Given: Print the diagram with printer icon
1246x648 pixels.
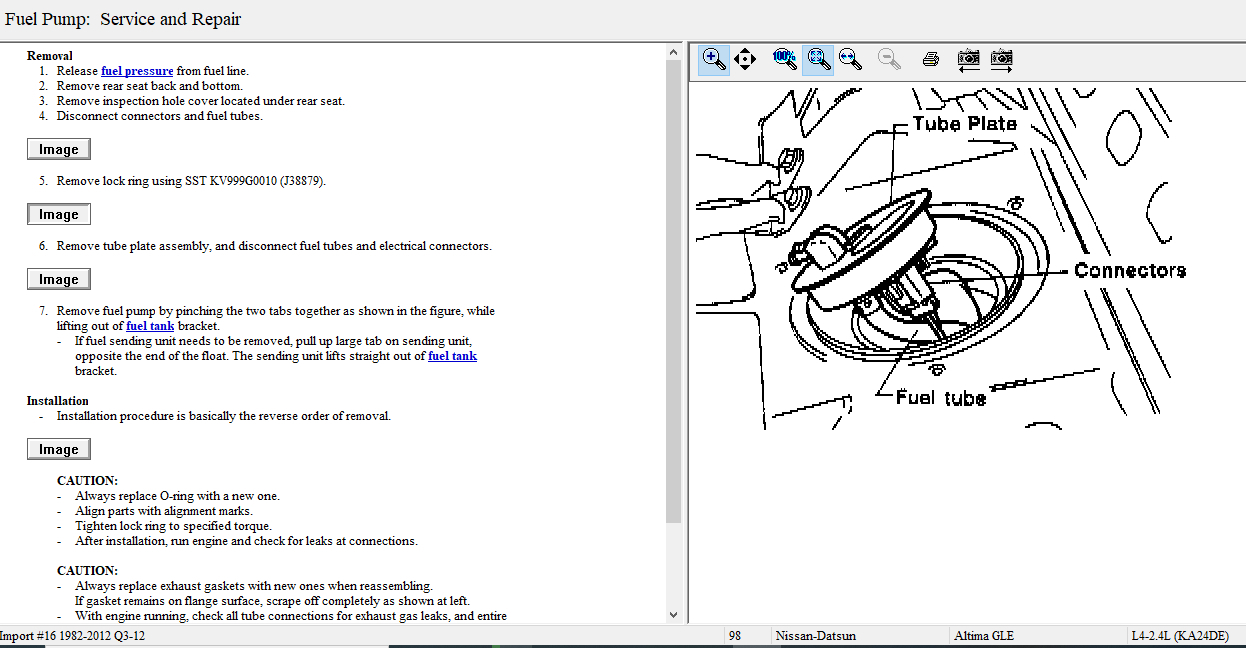Looking at the screenshot, I should [930, 59].
